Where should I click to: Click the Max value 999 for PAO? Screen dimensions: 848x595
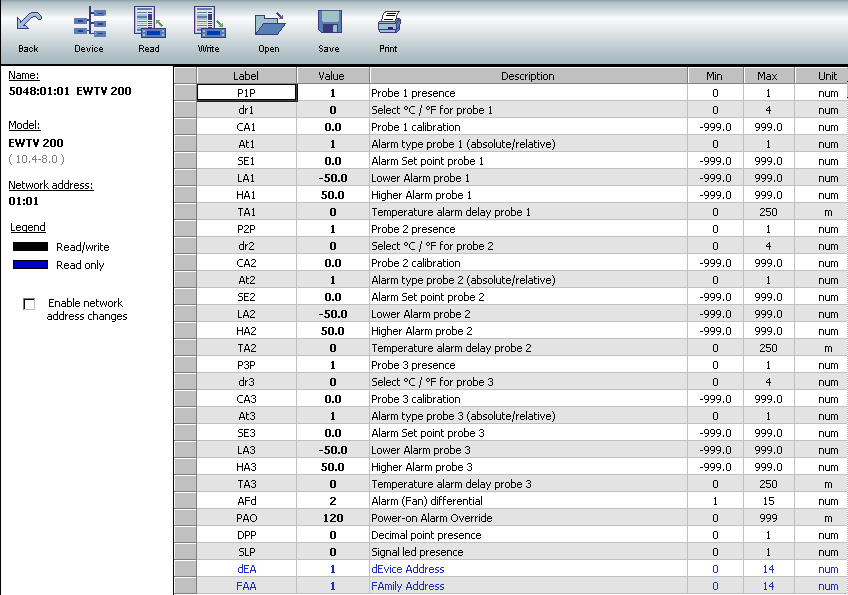point(768,518)
